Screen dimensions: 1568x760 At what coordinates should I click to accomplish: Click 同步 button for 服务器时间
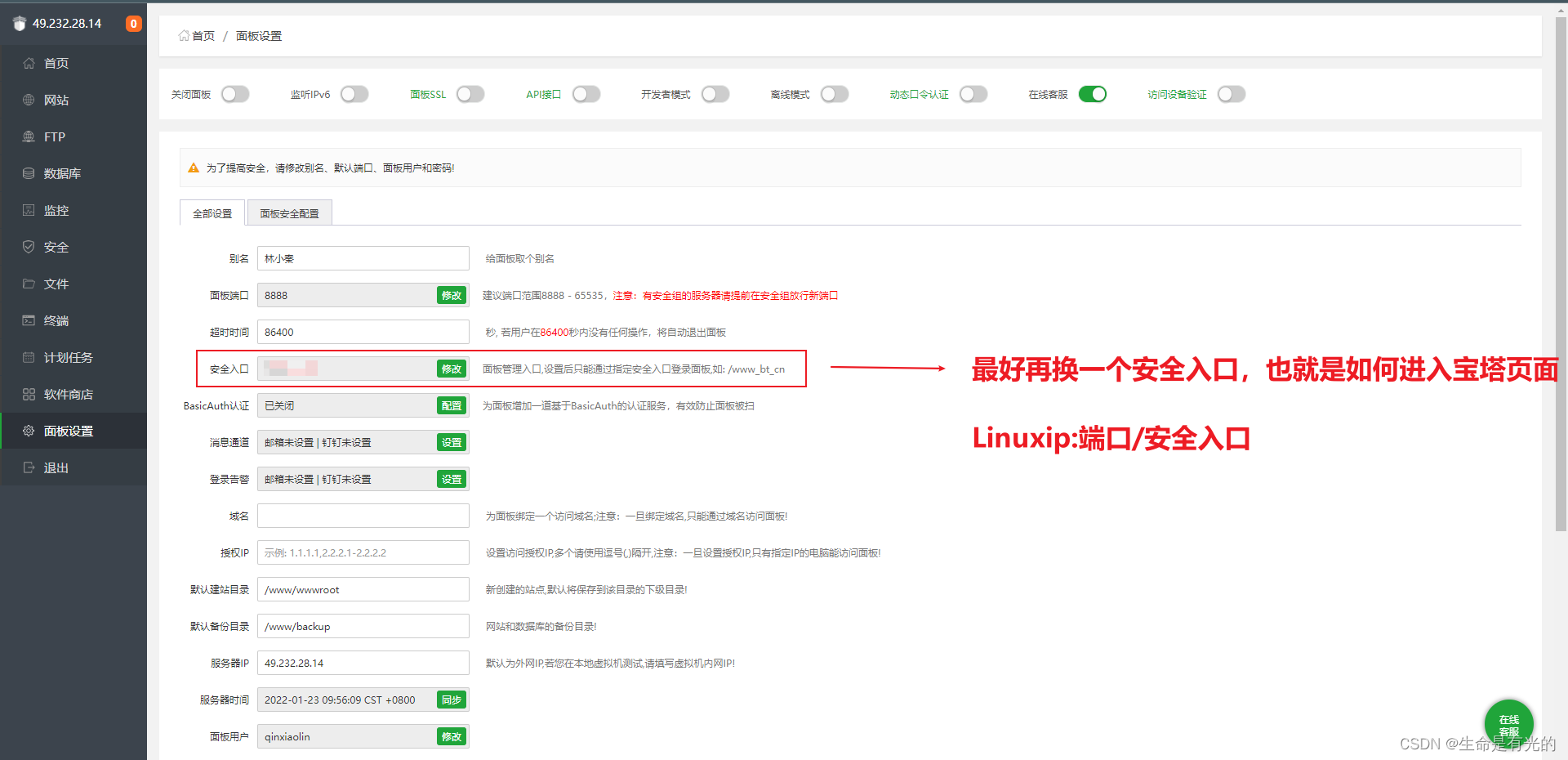452,700
